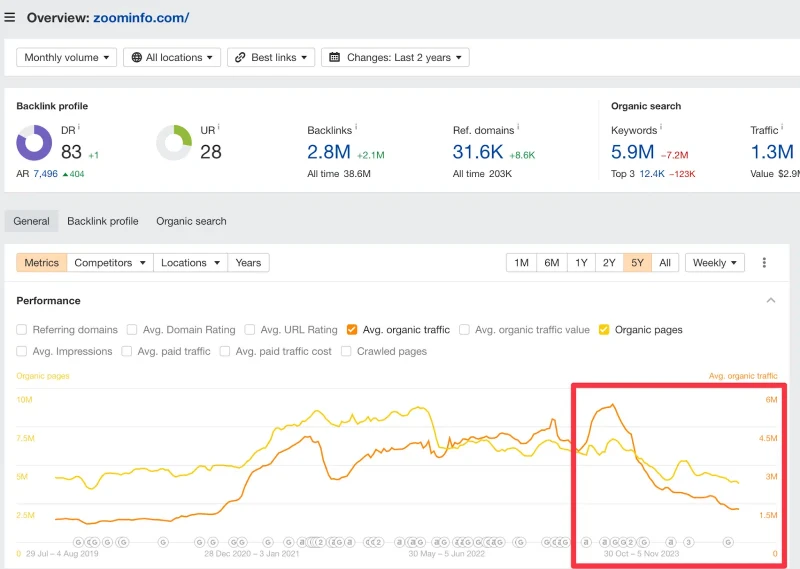Select the Metrics view button
This screenshot has width=800, height=569.
(x=41, y=263)
